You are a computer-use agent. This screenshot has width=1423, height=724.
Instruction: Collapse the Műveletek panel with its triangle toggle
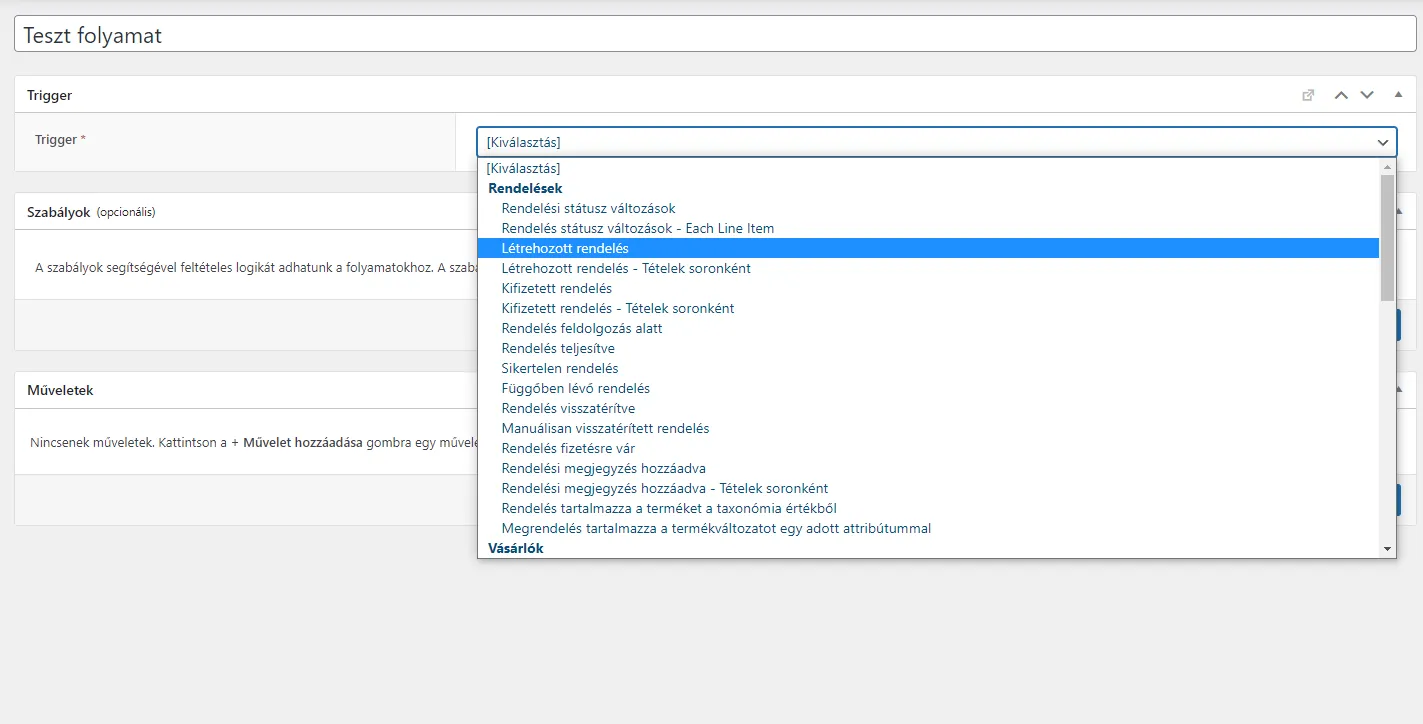tap(1398, 390)
